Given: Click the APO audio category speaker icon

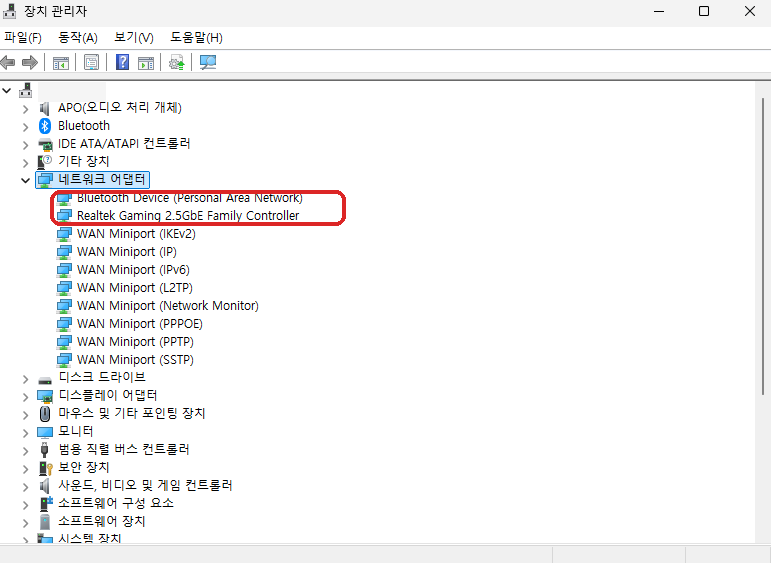Looking at the screenshot, I should click(x=45, y=108).
